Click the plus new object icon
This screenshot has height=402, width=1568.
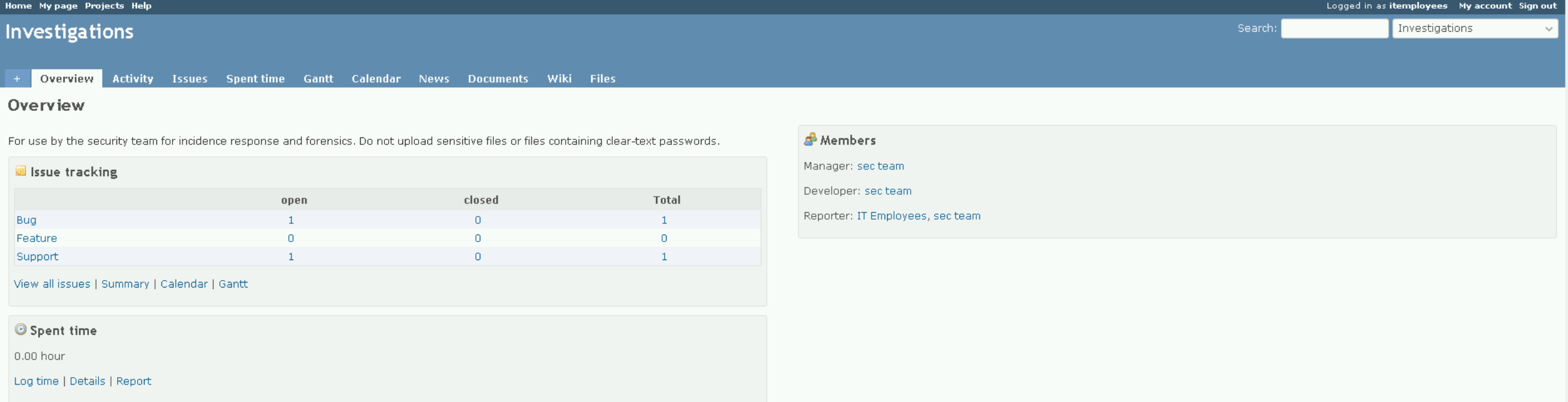pos(17,78)
